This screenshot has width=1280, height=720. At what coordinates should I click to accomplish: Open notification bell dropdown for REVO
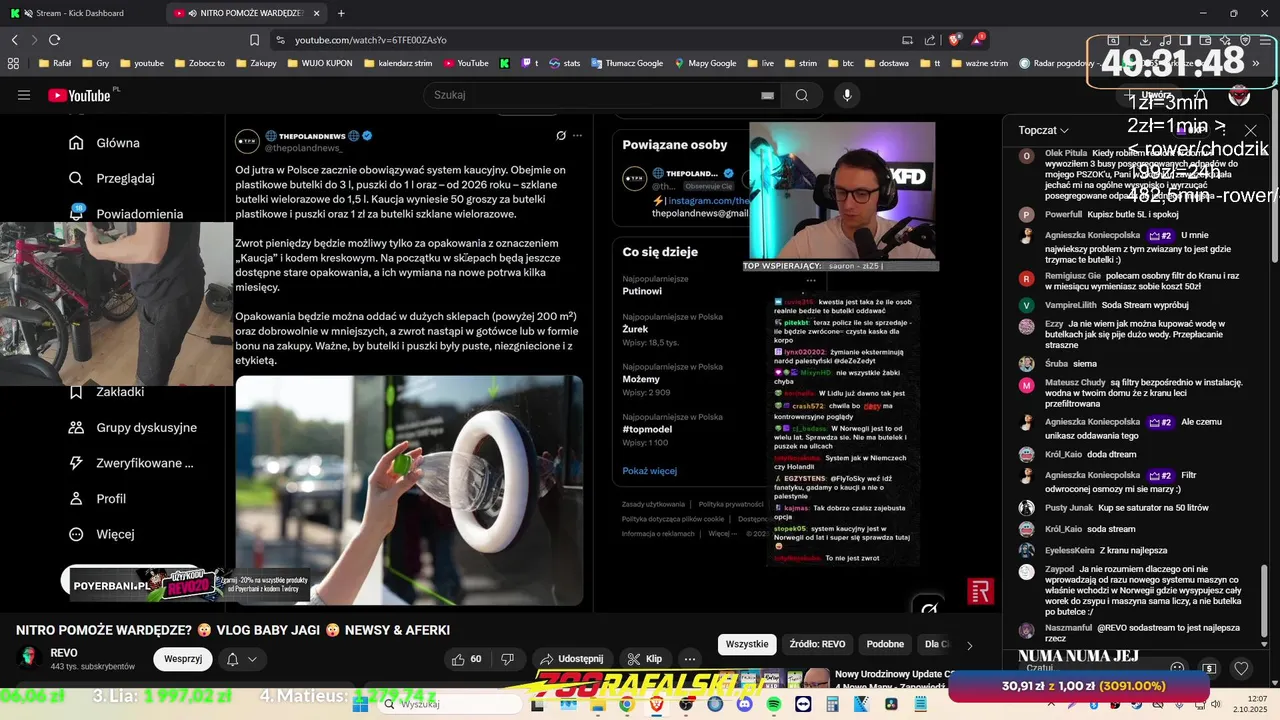(x=241, y=659)
